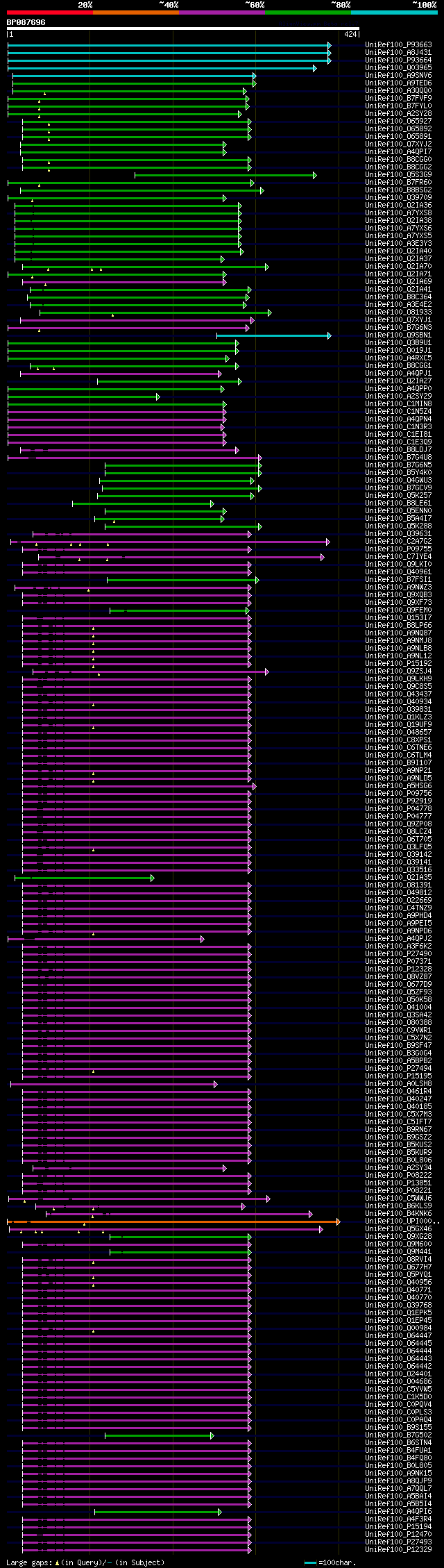
Task: Select the UniRef100_Q9FEM0 label
Action: click(x=398, y=610)
